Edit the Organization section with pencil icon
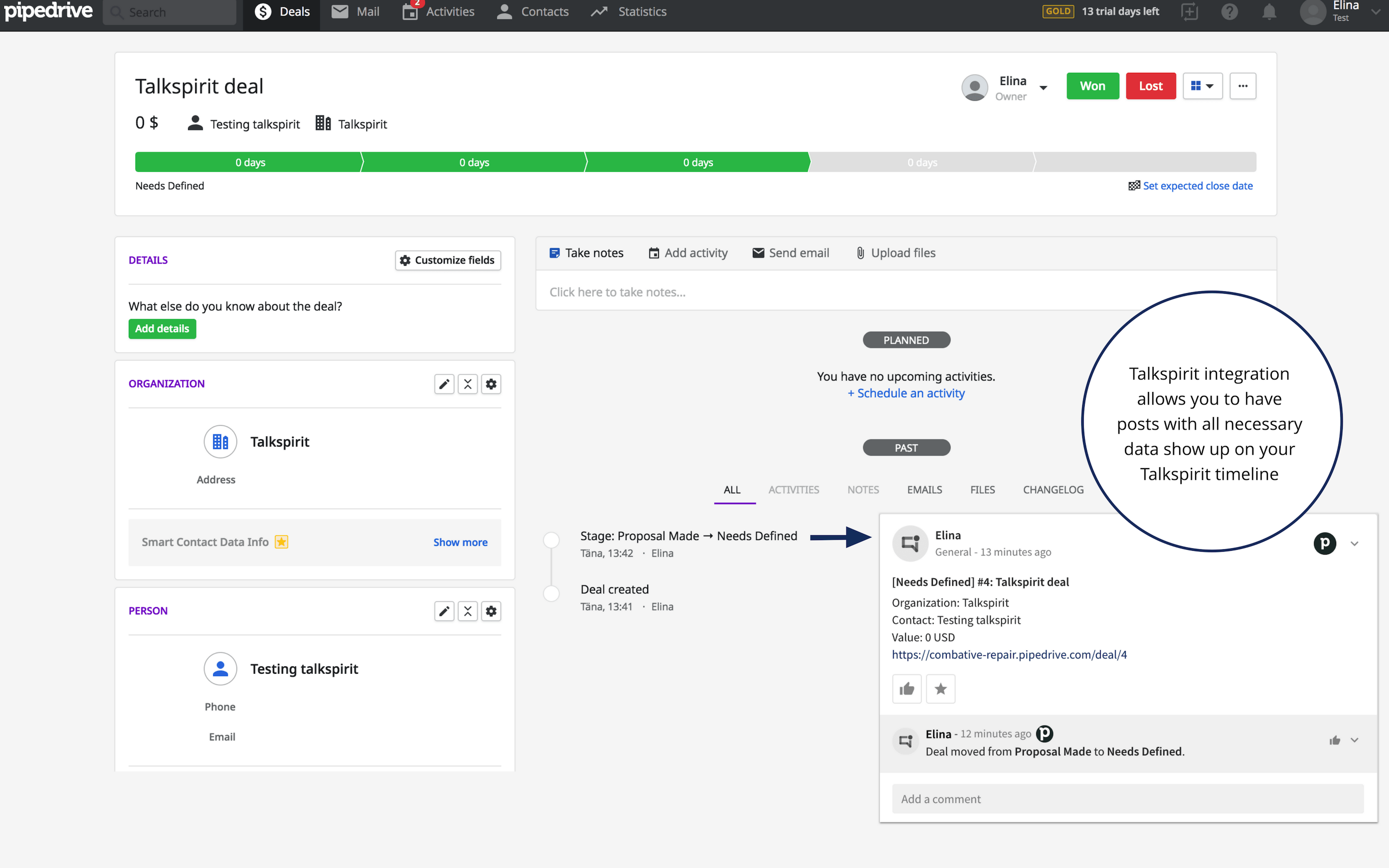The width and height of the screenshot is (1389, 868). click(x=444, y=384)
